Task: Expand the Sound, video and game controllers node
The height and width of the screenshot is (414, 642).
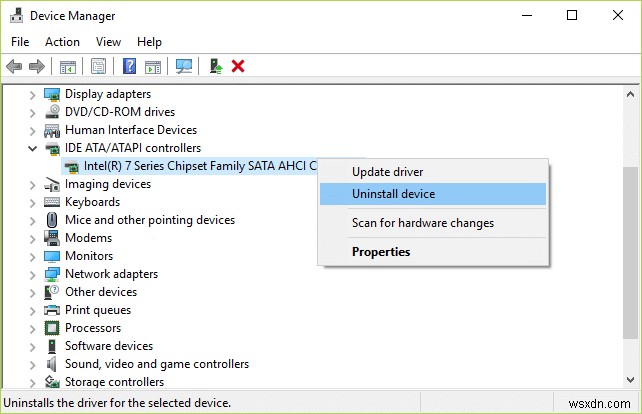Action: (x=33, y=364)
